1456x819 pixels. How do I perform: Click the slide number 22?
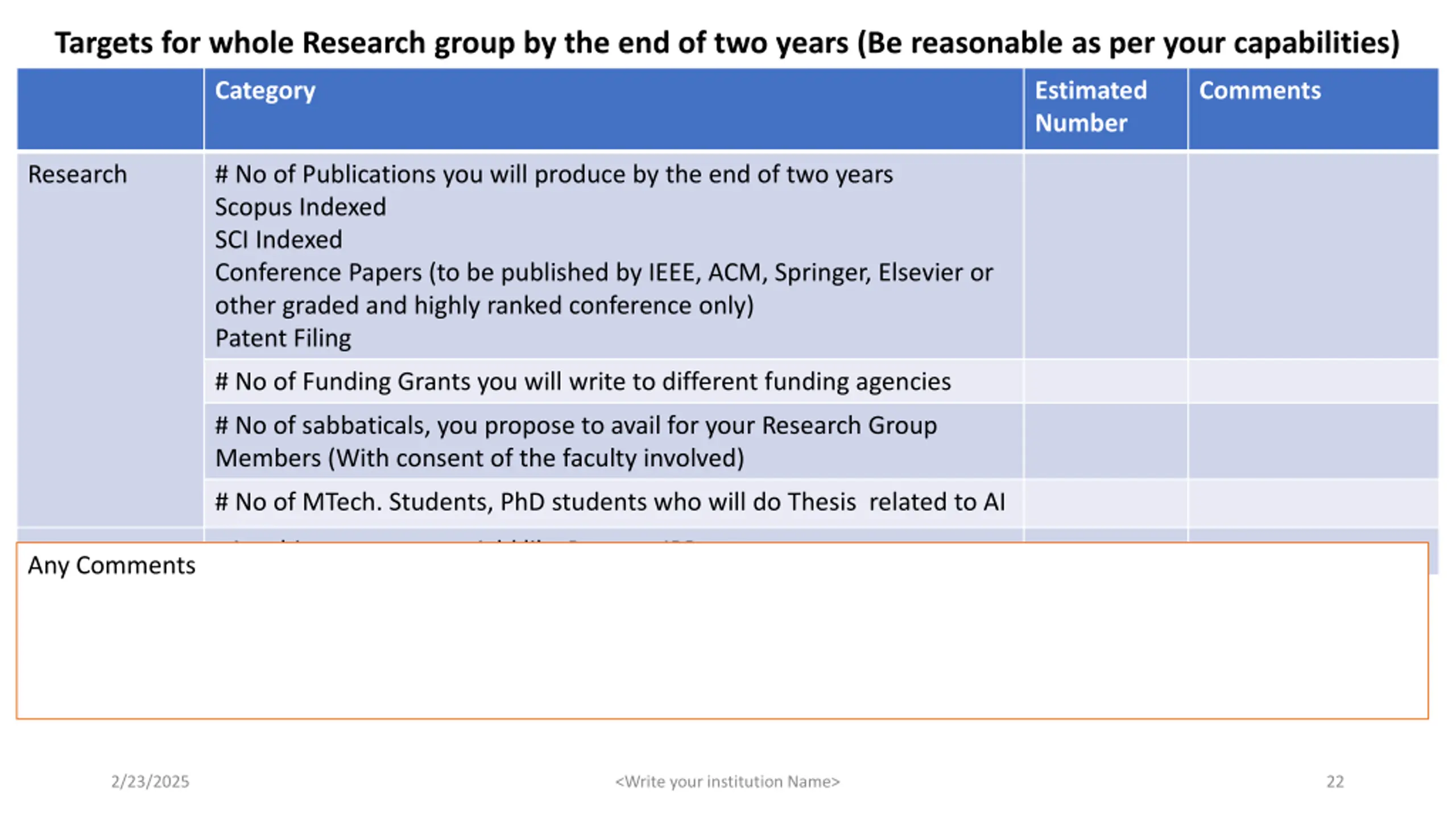point(1335,781)
